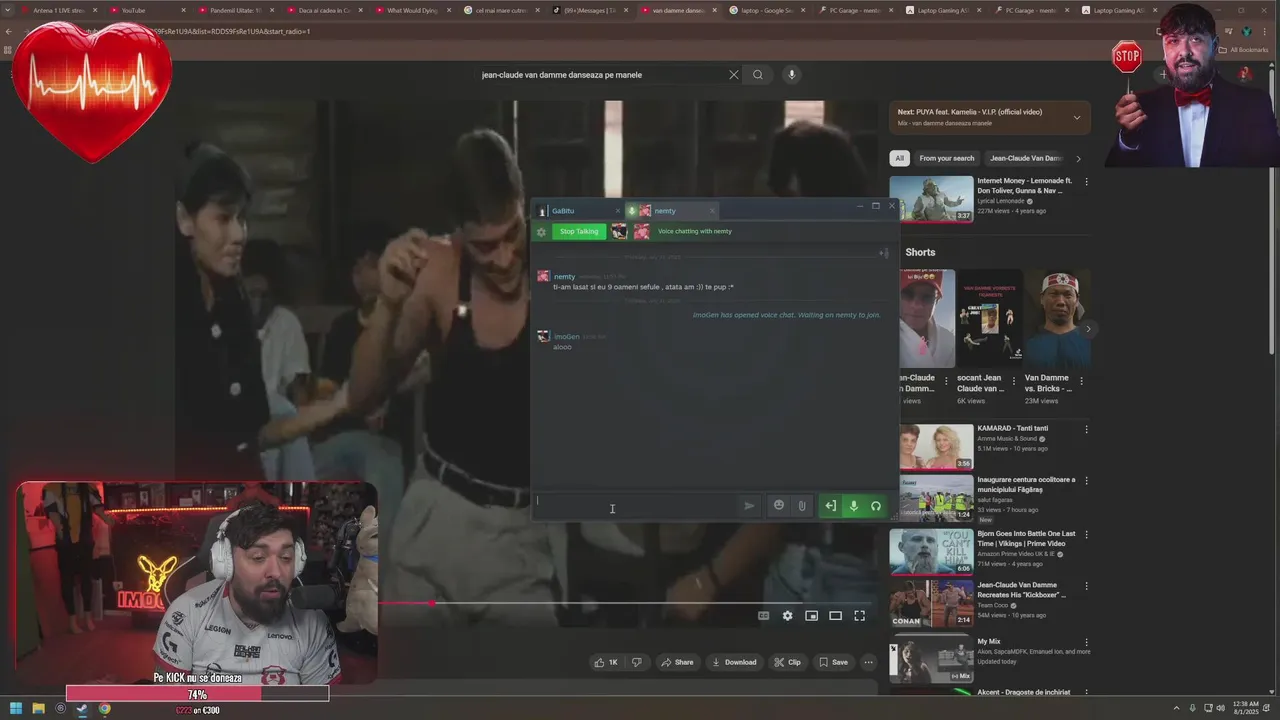This screenshot has height=720, width=1280.
Task: Enter fullscreen on the YouTube player
Action: [x=860, y=616]
